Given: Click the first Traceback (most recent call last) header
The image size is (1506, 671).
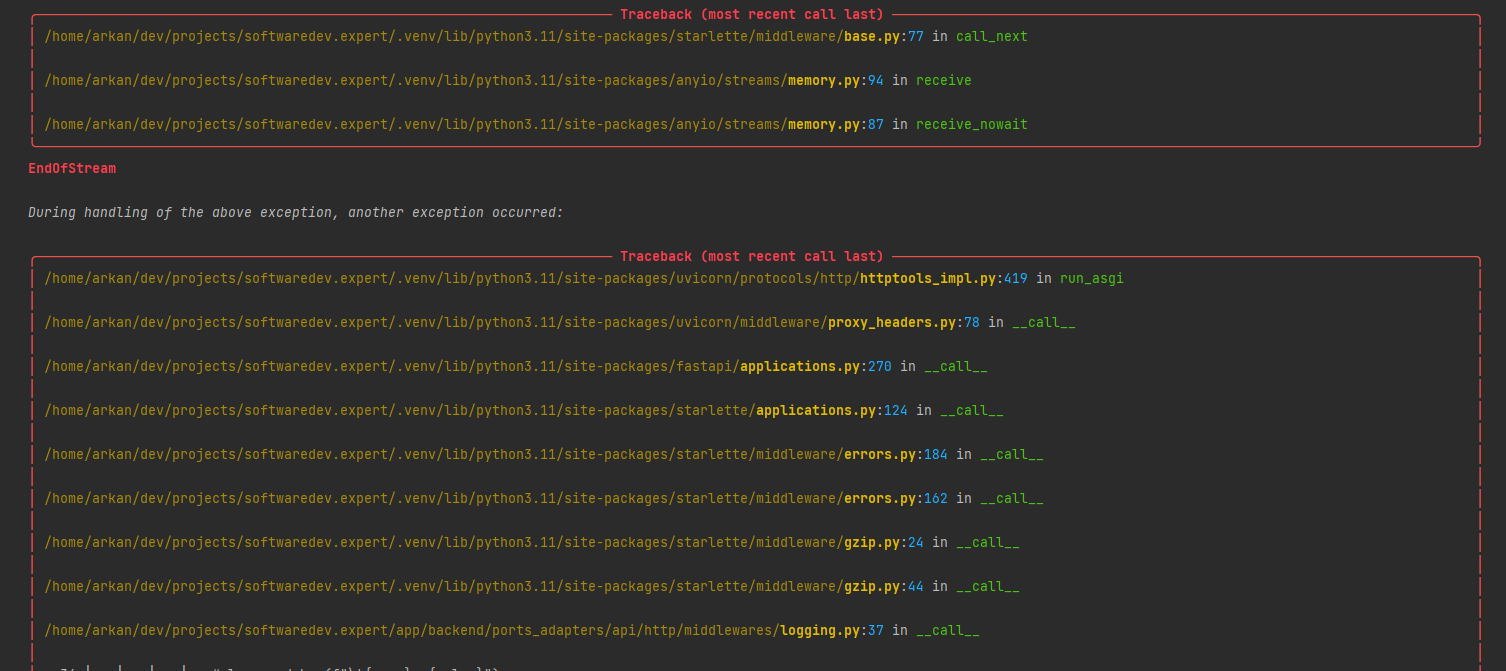Looking at the screenshot, I should point(752,14).
